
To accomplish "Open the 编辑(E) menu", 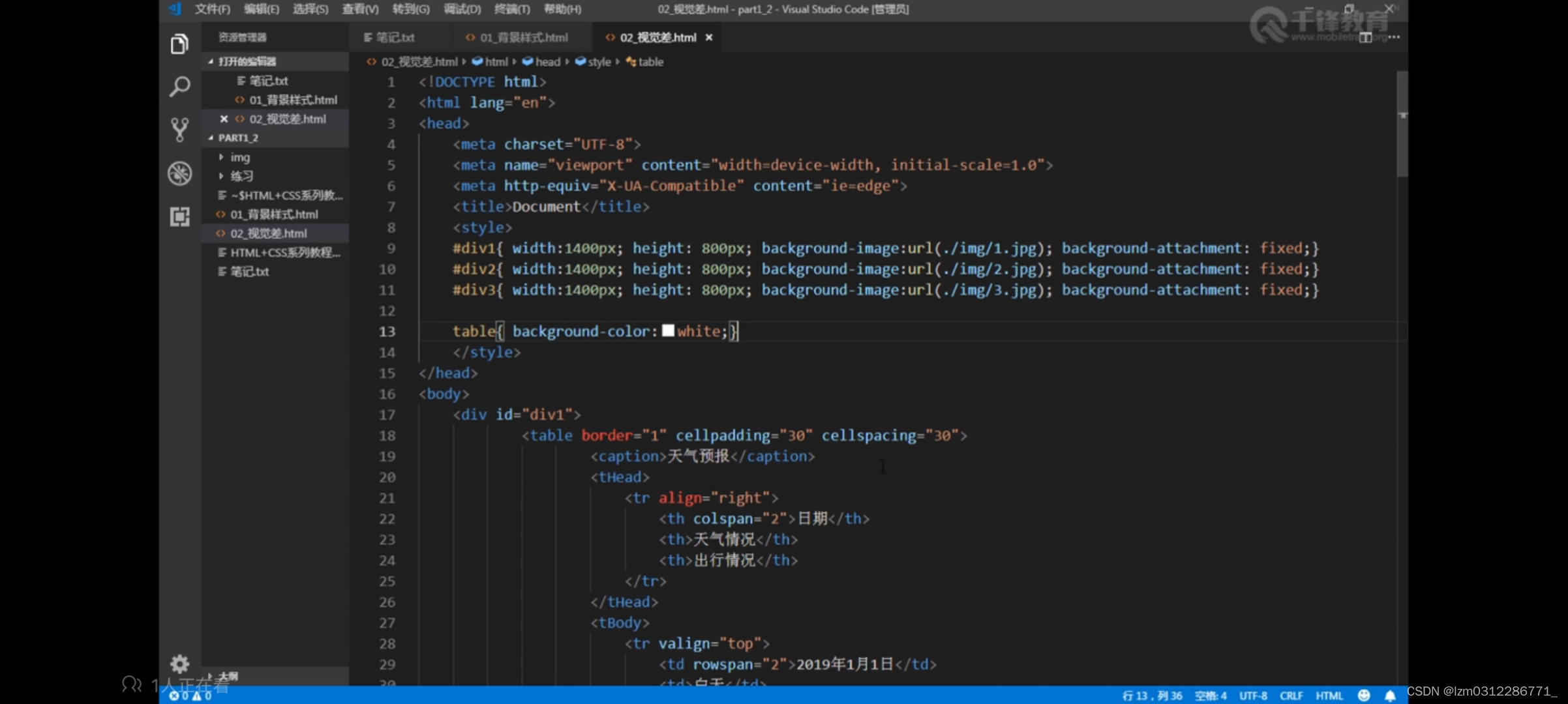I will 262,9.
